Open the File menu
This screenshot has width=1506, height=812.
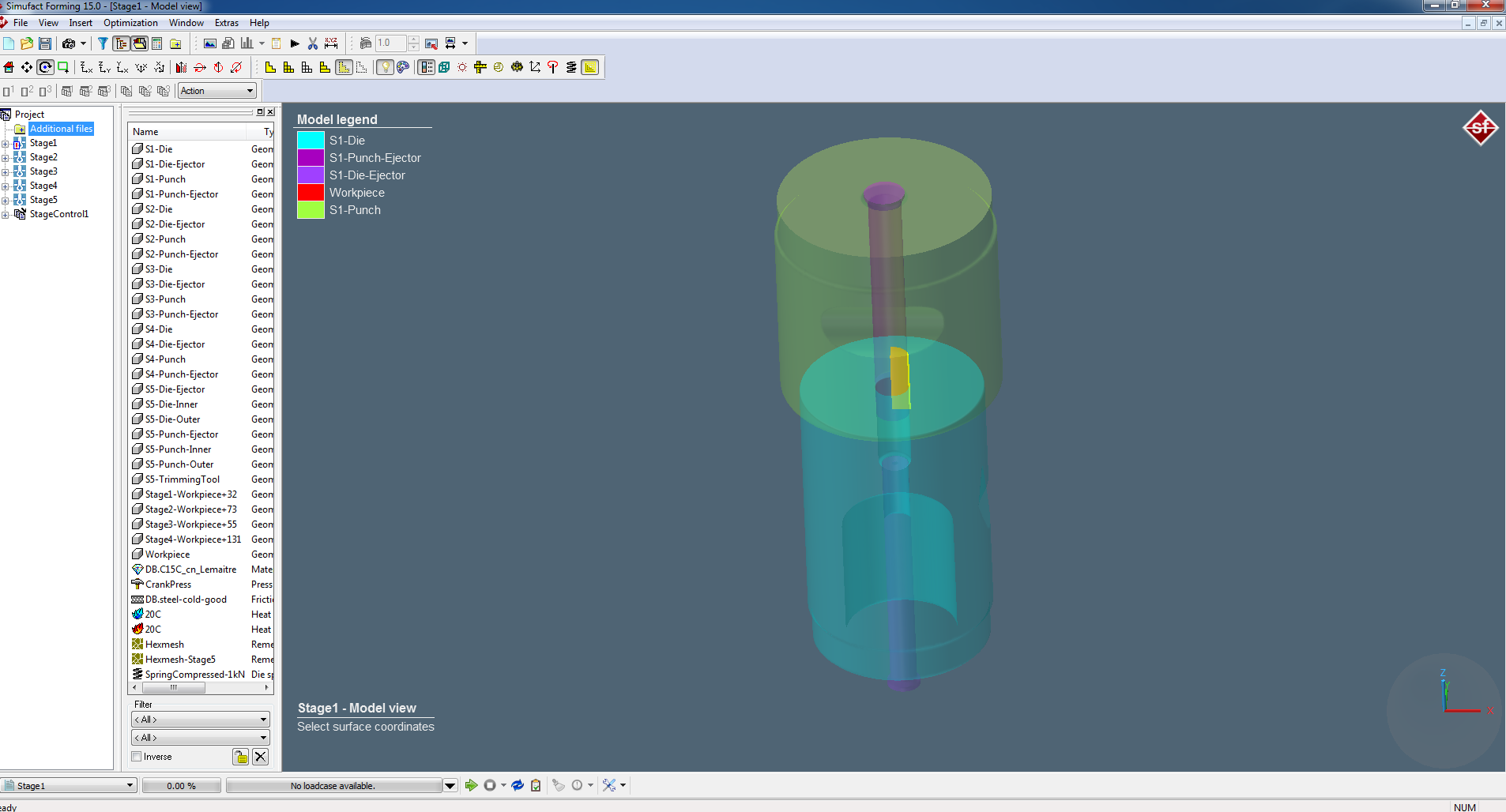[21, 23]
